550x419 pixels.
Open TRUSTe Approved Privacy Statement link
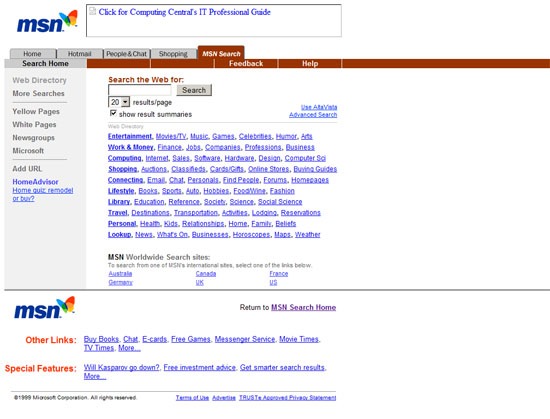click(x=288, y=398)
